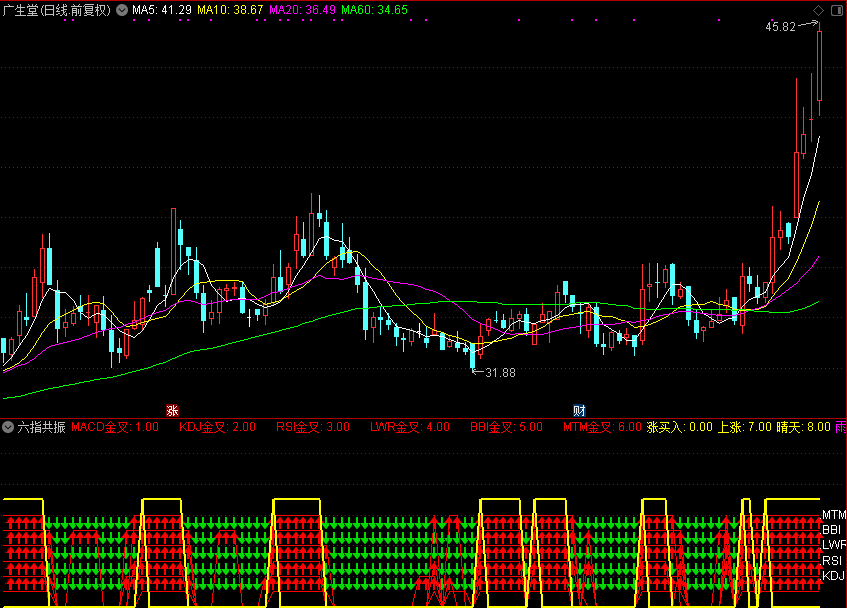The image size is (847, 608).
Task: Expand the 六指共振 indicator menu arrow
Action: point(8,427)
